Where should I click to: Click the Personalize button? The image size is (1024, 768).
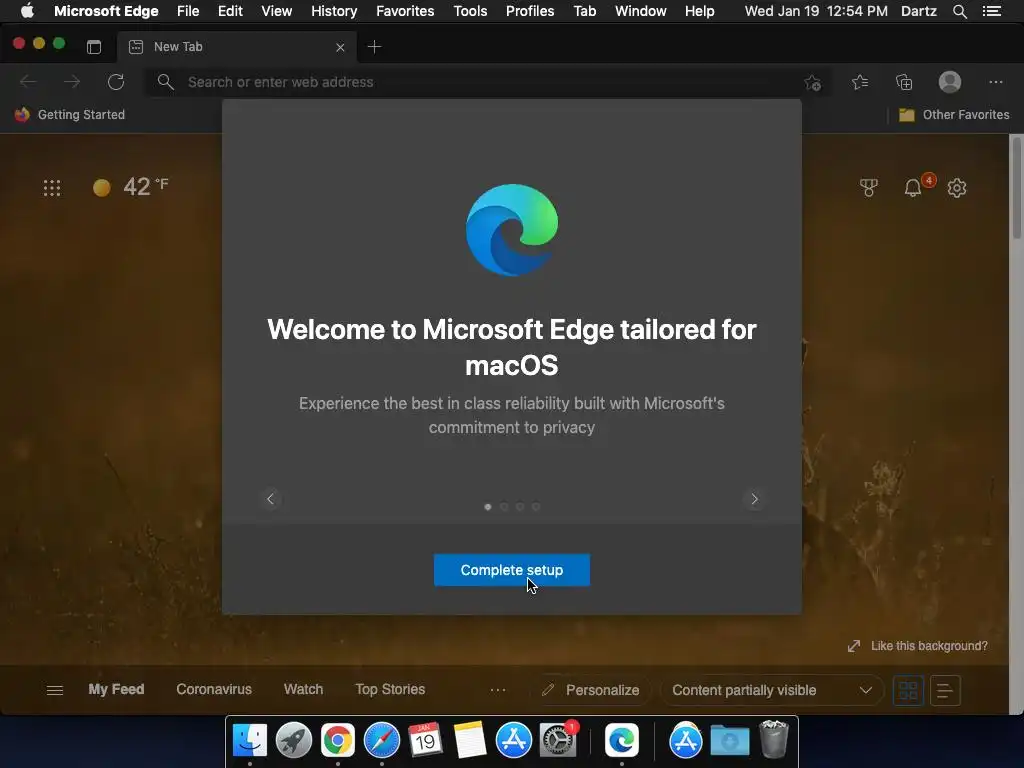591,690
